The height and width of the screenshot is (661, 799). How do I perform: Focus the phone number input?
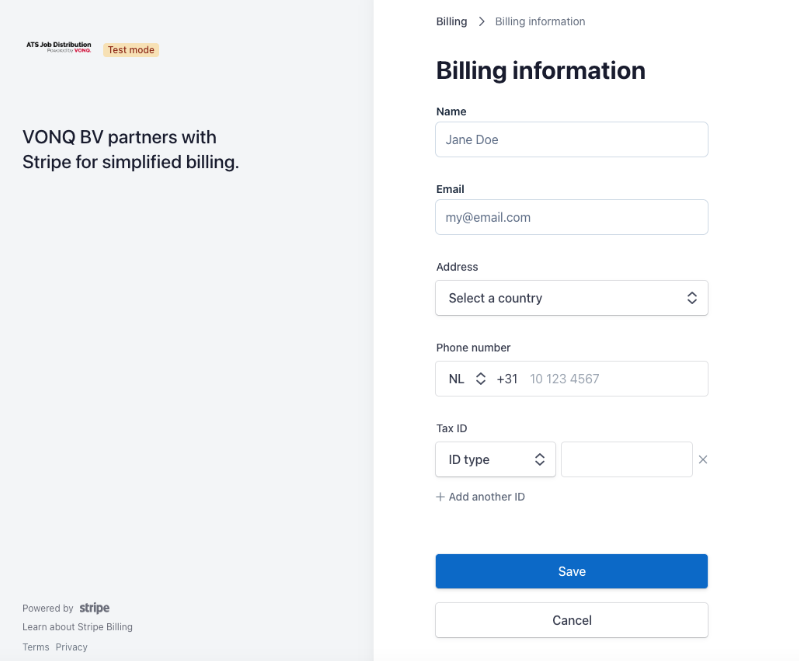pyautogui.click(x=616, y=379)
